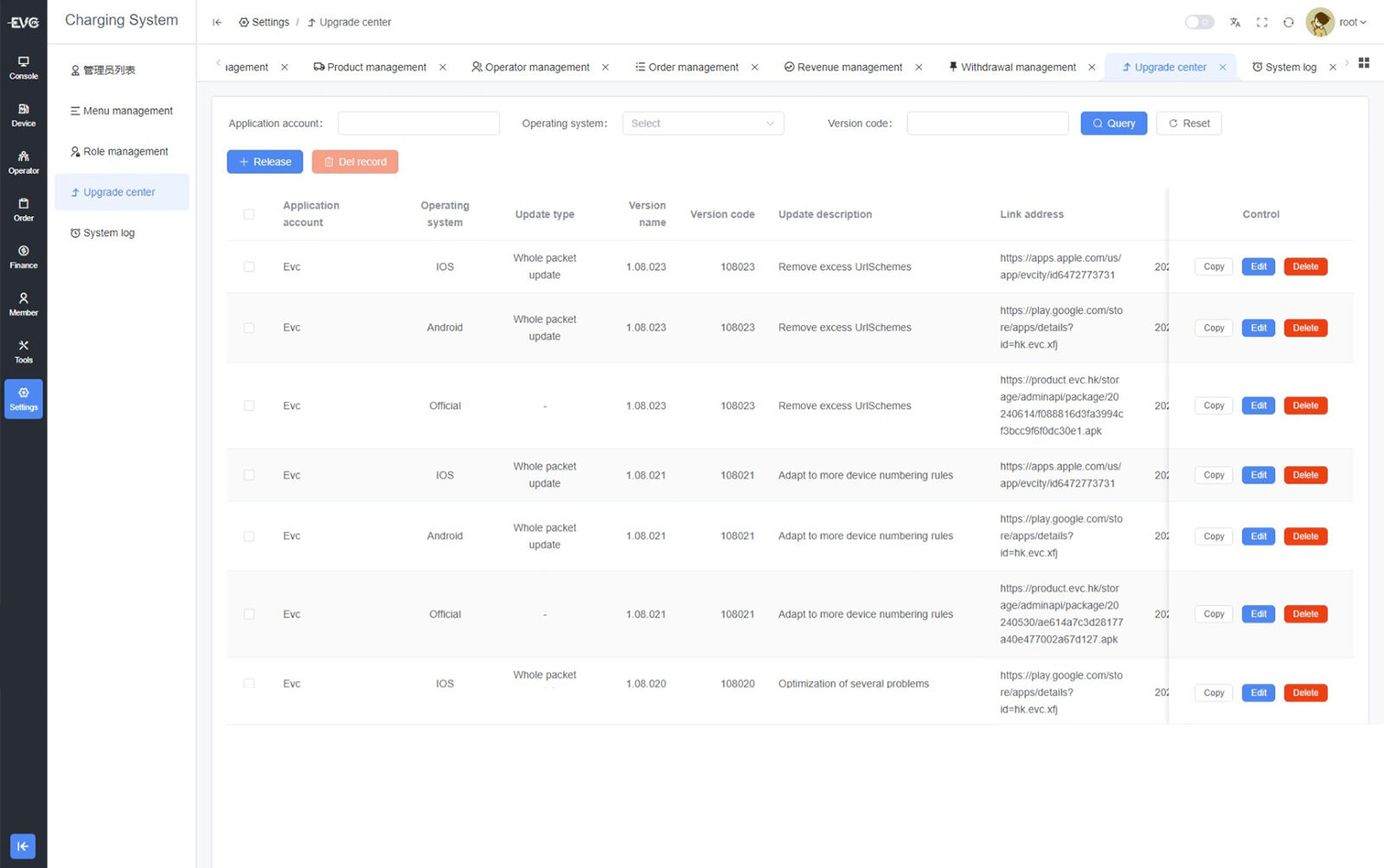The height and width of the screenshot is (868, 1384).
Task: Open the tab grid menu icon
Action: click(1364, 63)
